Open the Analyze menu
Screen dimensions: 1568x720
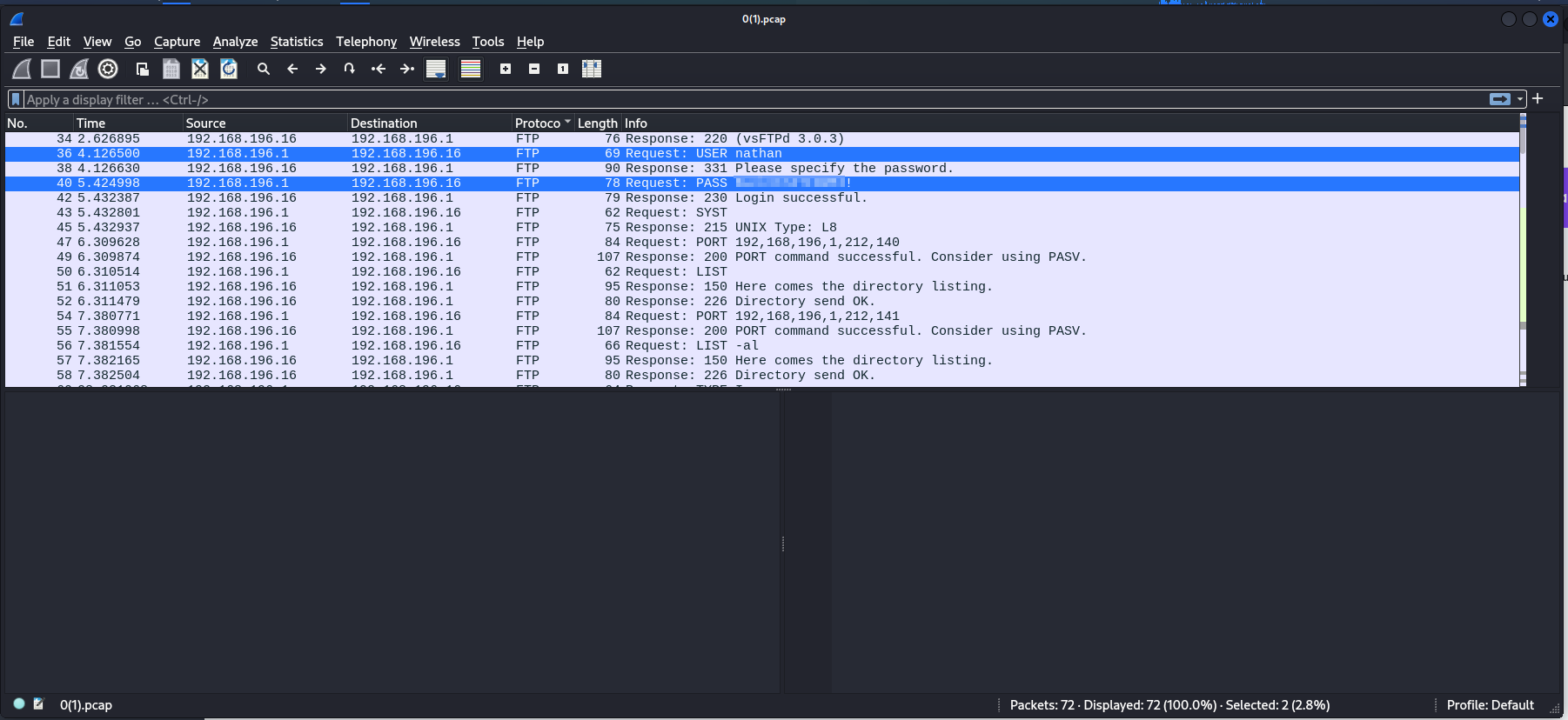[x=235, y=42]
